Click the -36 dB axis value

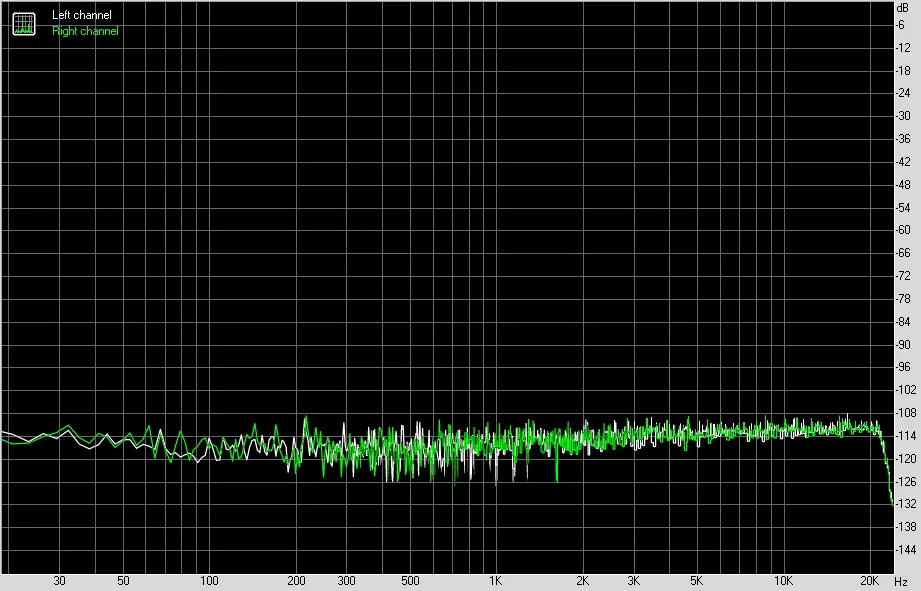[x=903, y=139]
